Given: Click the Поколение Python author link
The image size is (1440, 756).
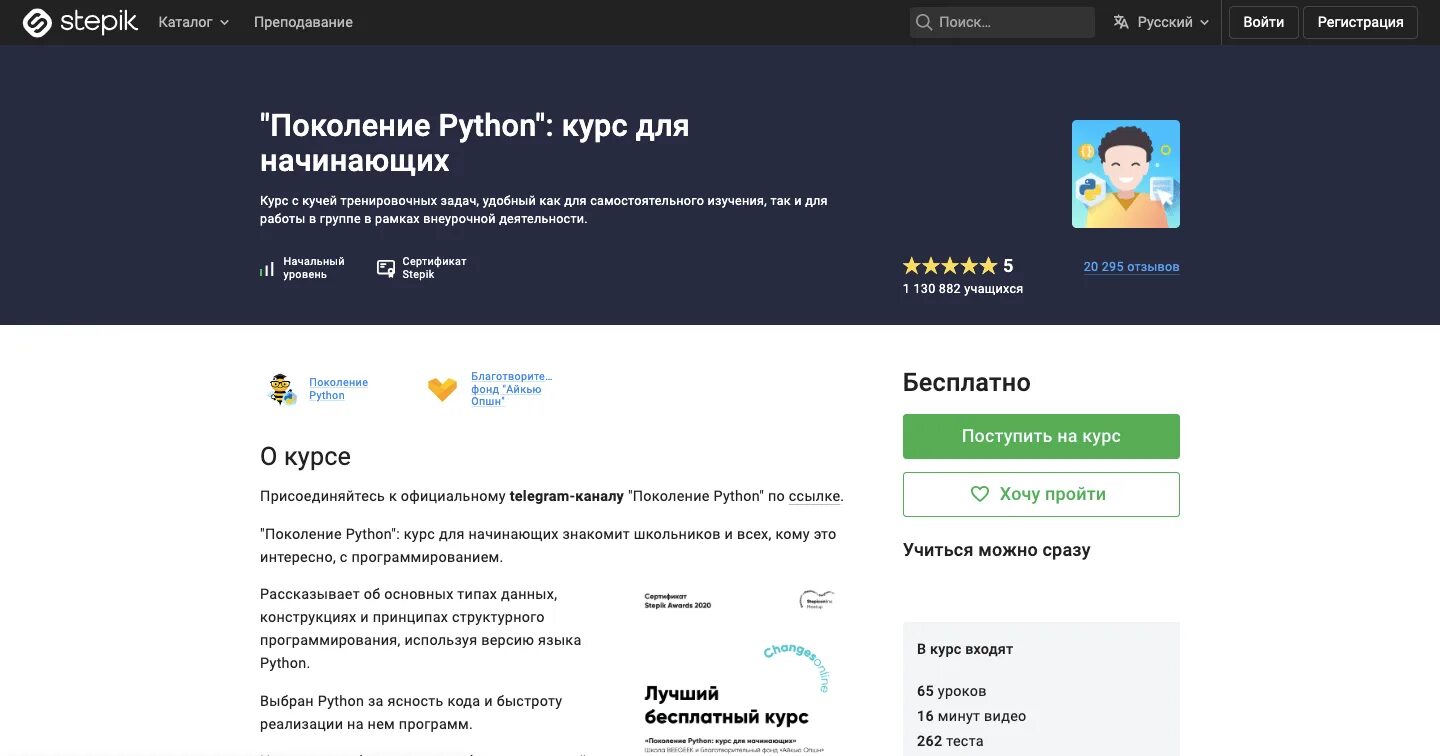Looking at the screenshot, I should tap(338, 389).
